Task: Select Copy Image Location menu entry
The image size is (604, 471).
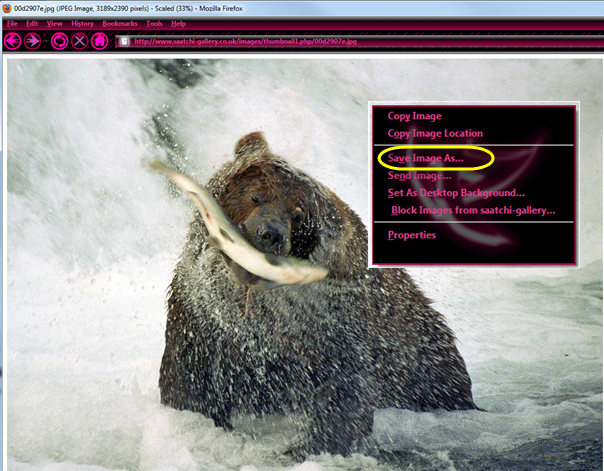Action: (435, 133)
